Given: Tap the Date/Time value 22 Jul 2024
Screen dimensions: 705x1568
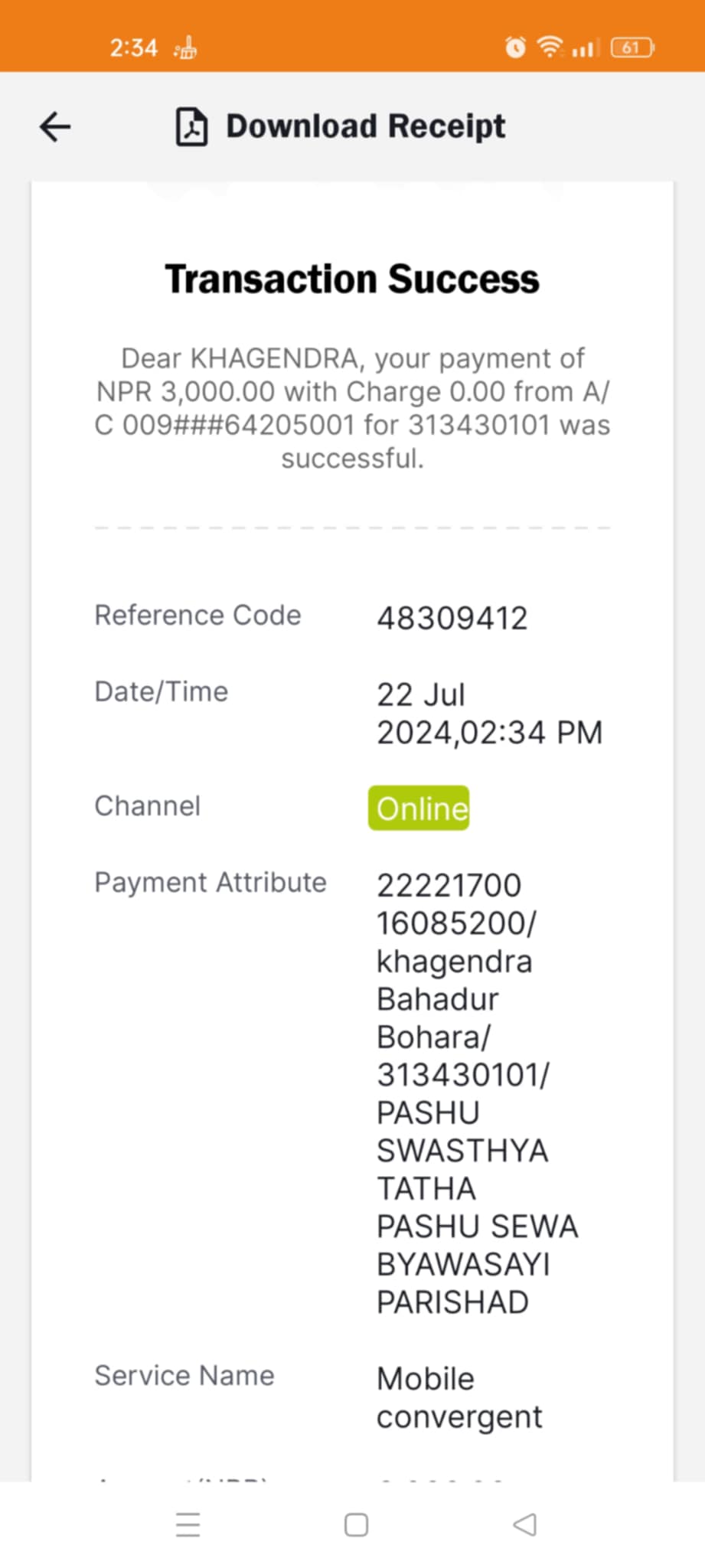Looking at the screenshot, I should tap(489, 714).
